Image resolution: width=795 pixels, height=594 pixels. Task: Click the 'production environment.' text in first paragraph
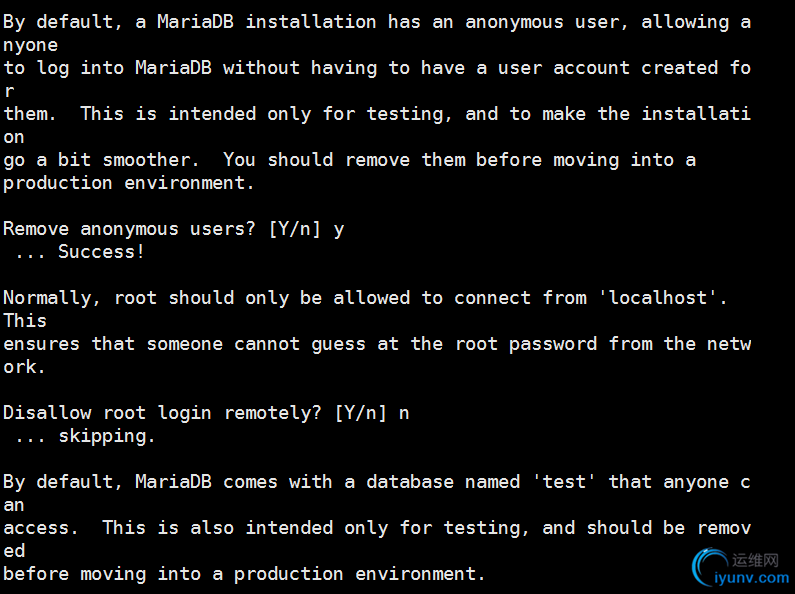click(129, 183)
